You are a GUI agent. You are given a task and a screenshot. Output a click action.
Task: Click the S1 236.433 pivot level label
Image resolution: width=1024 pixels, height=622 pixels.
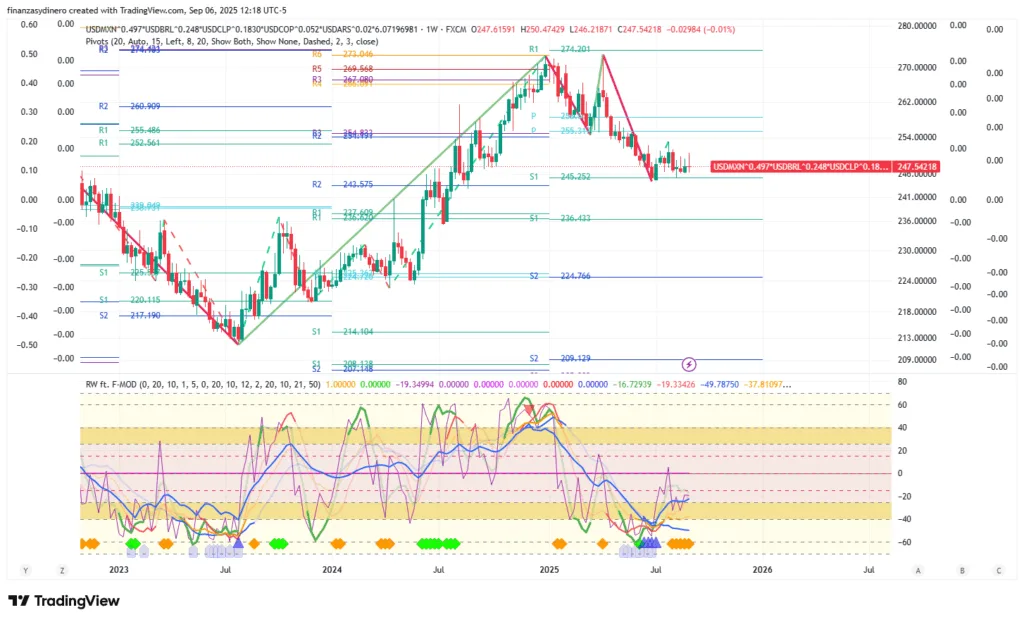point(560,218)
